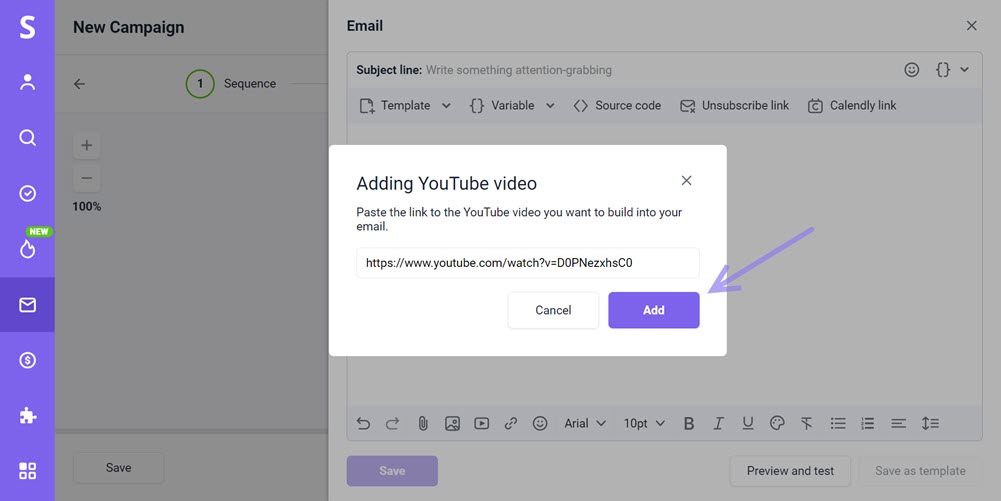Open the puzzle integrations icon in sidebar
The height and width of the screenshot is (501, 1001).
(27, 416)
